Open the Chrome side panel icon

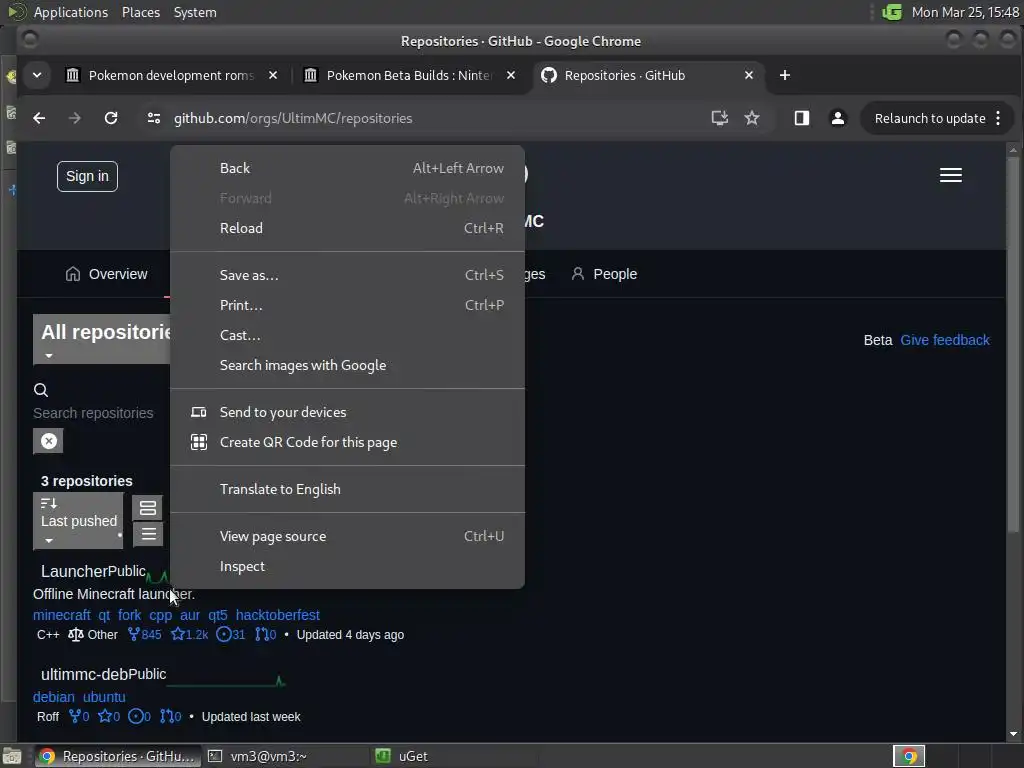(x=801, y=118)
